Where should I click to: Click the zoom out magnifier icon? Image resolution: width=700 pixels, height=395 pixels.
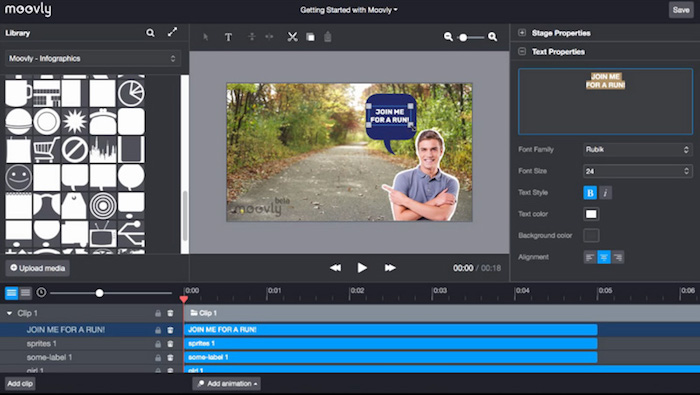pyautogui.click(x=448, y=37)
